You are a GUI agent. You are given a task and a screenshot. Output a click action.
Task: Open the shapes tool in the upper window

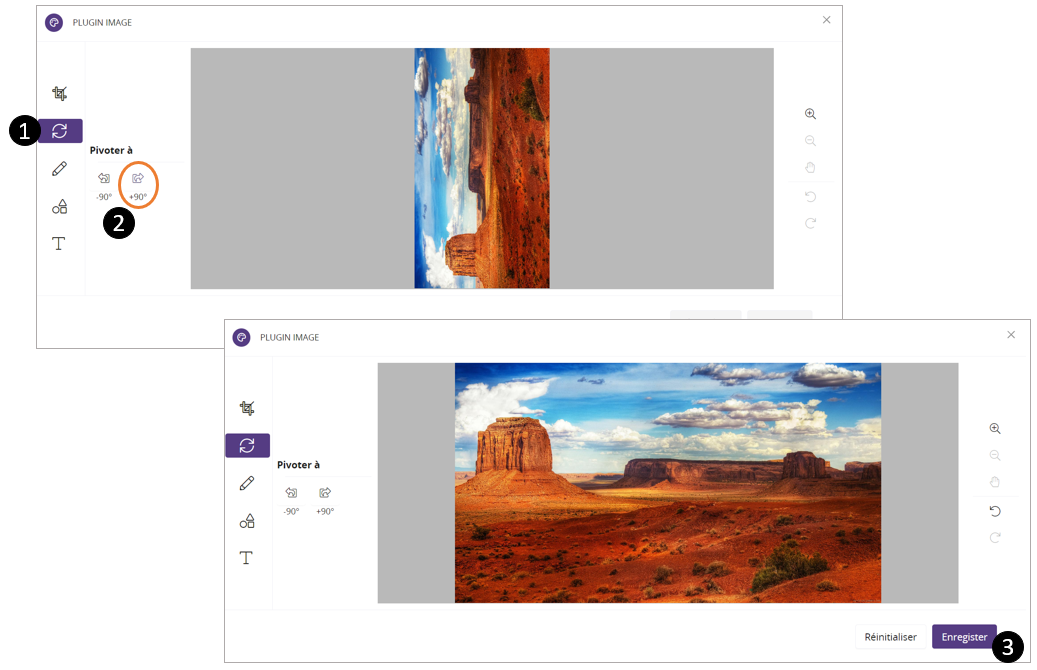point(60,206)
